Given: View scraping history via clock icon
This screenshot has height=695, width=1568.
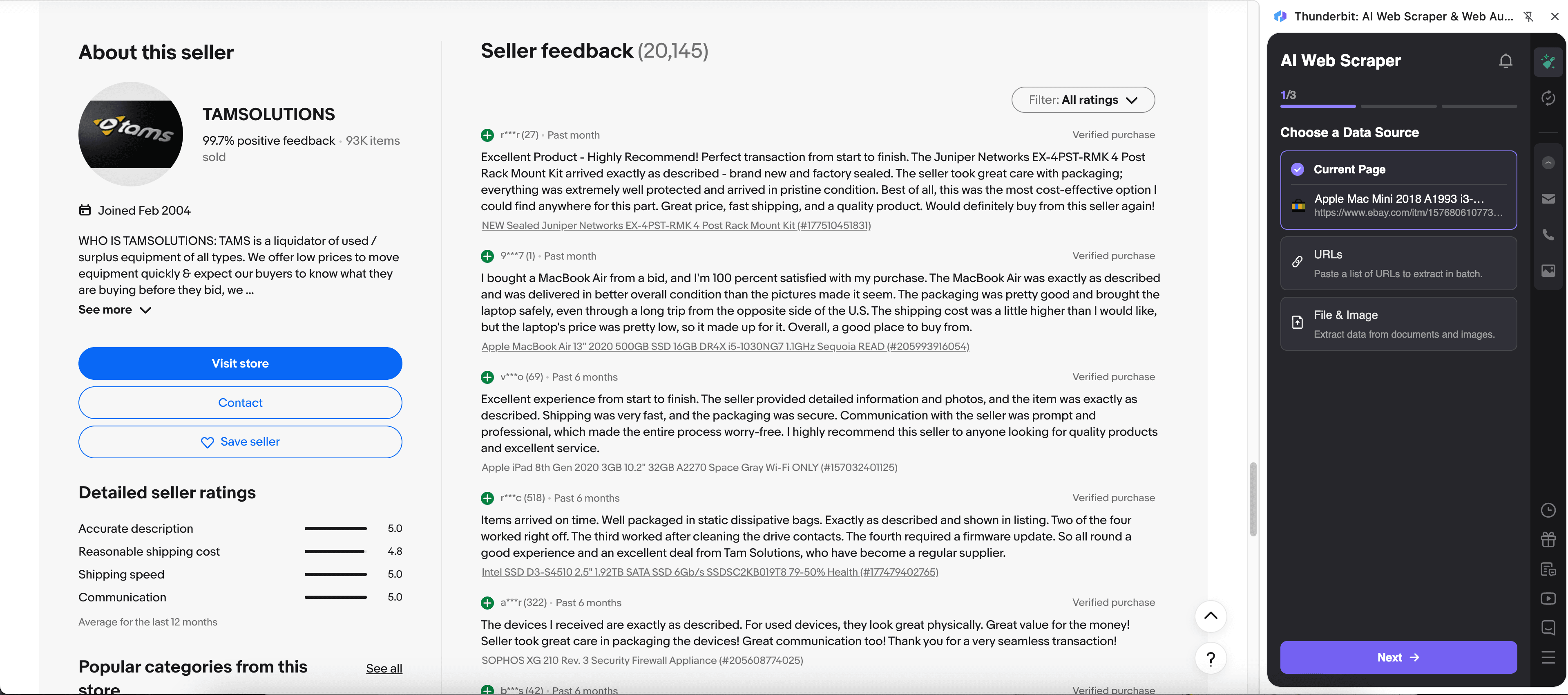Looking at the screenshot, I should tap(1548, 510).
